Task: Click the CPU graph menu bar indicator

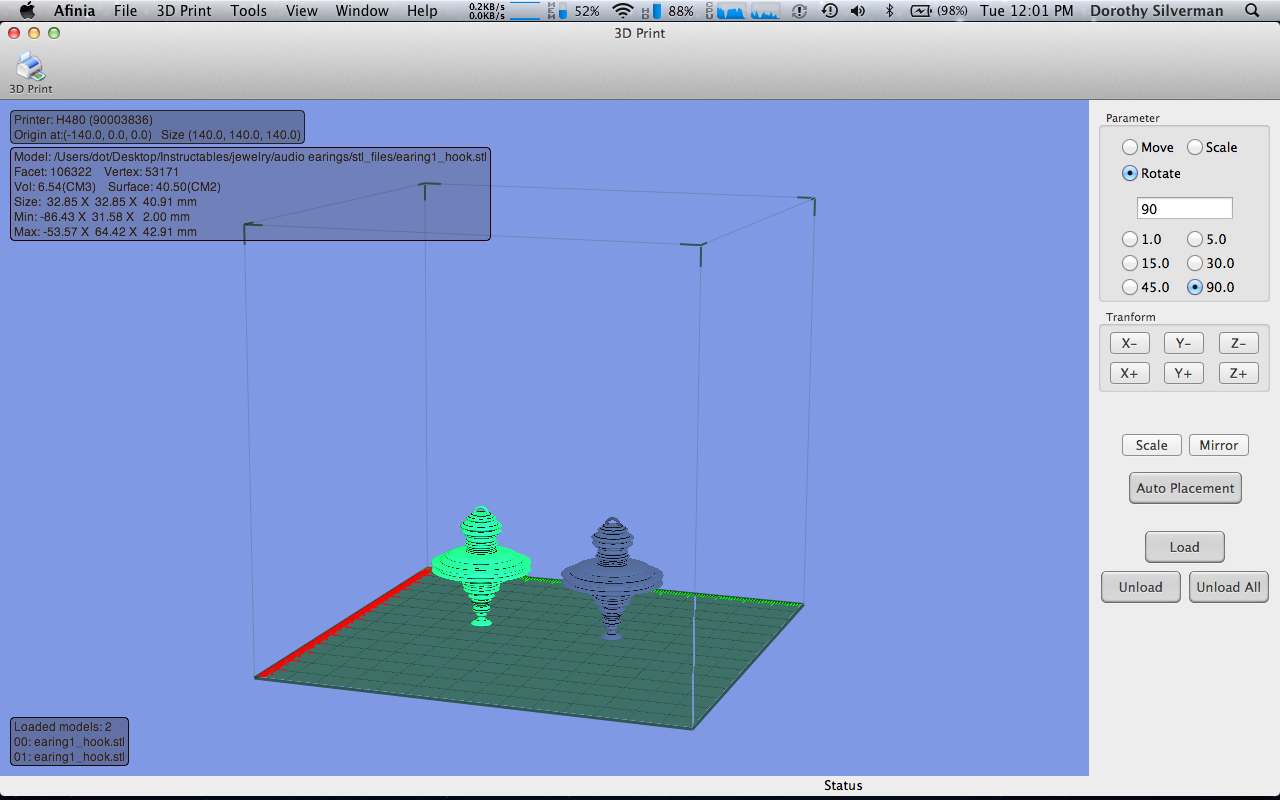Action: point(743,11)
